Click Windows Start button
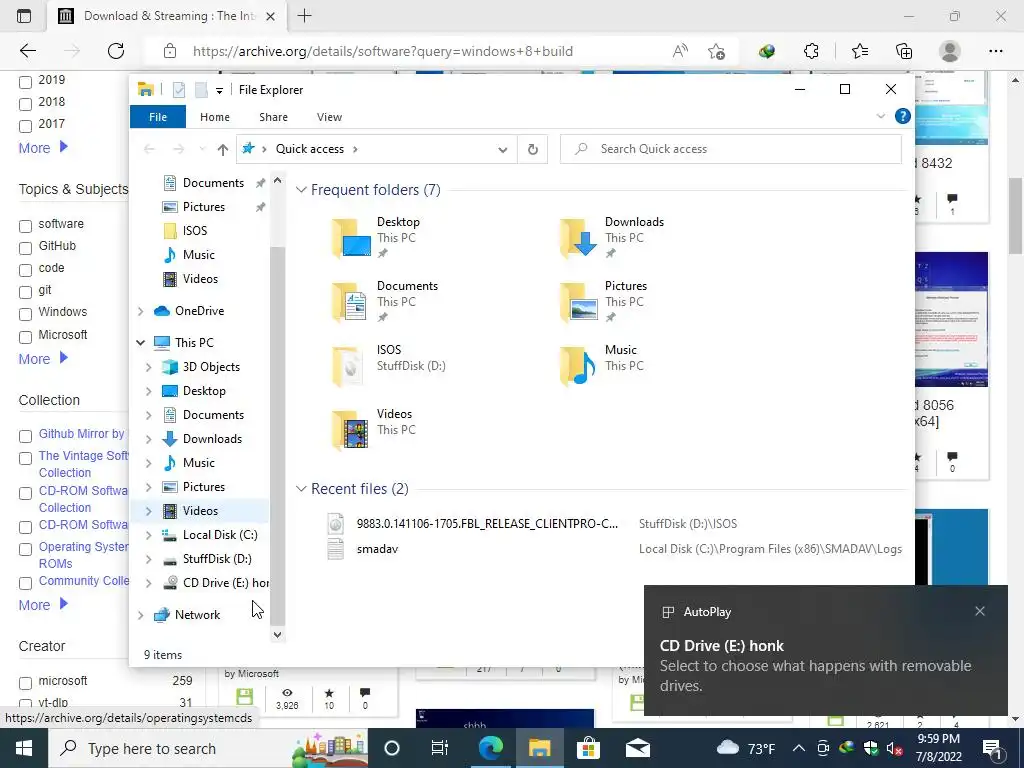1024x768 pixels. click(x=24, y=748)
